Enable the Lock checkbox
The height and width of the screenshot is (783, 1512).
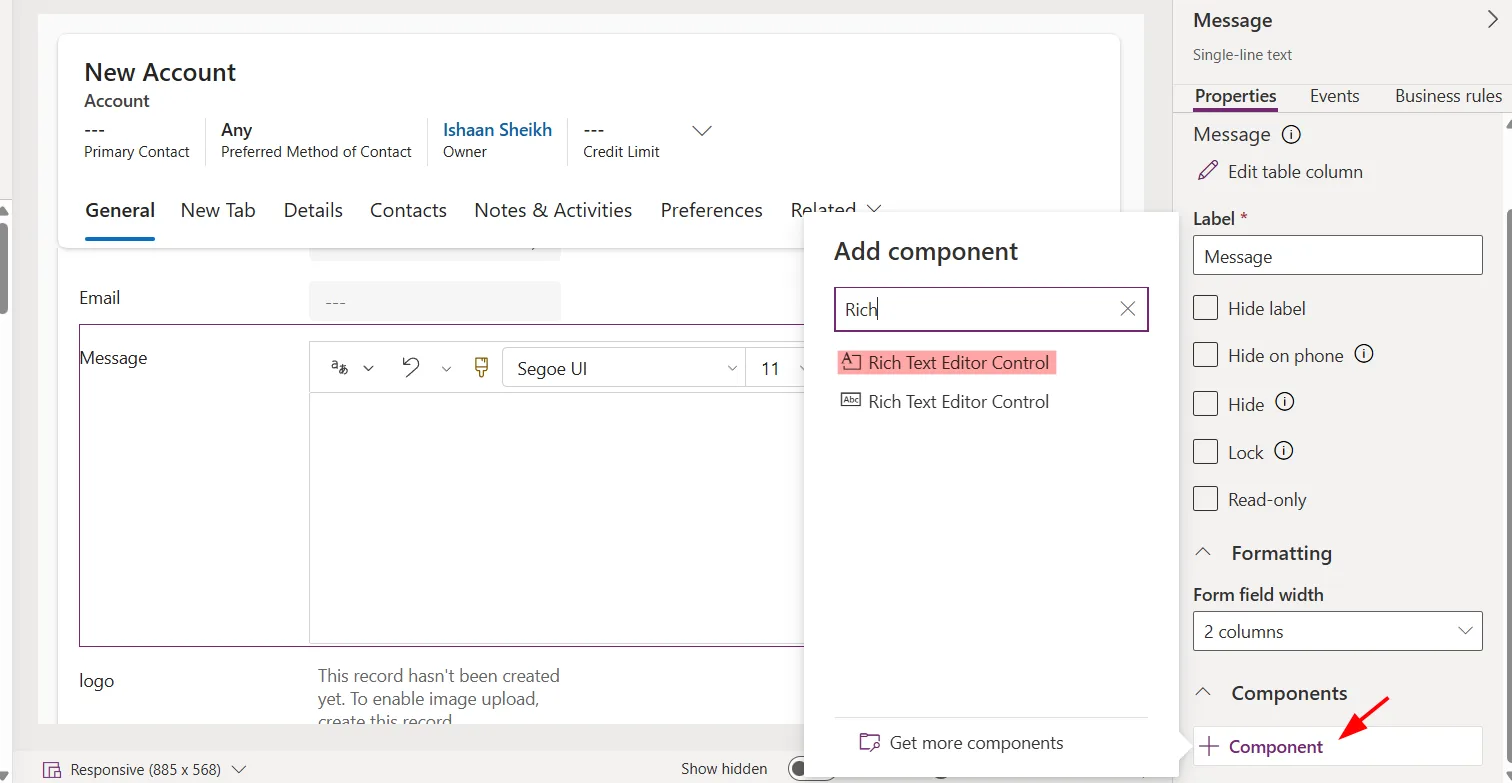pos(1205,452)
